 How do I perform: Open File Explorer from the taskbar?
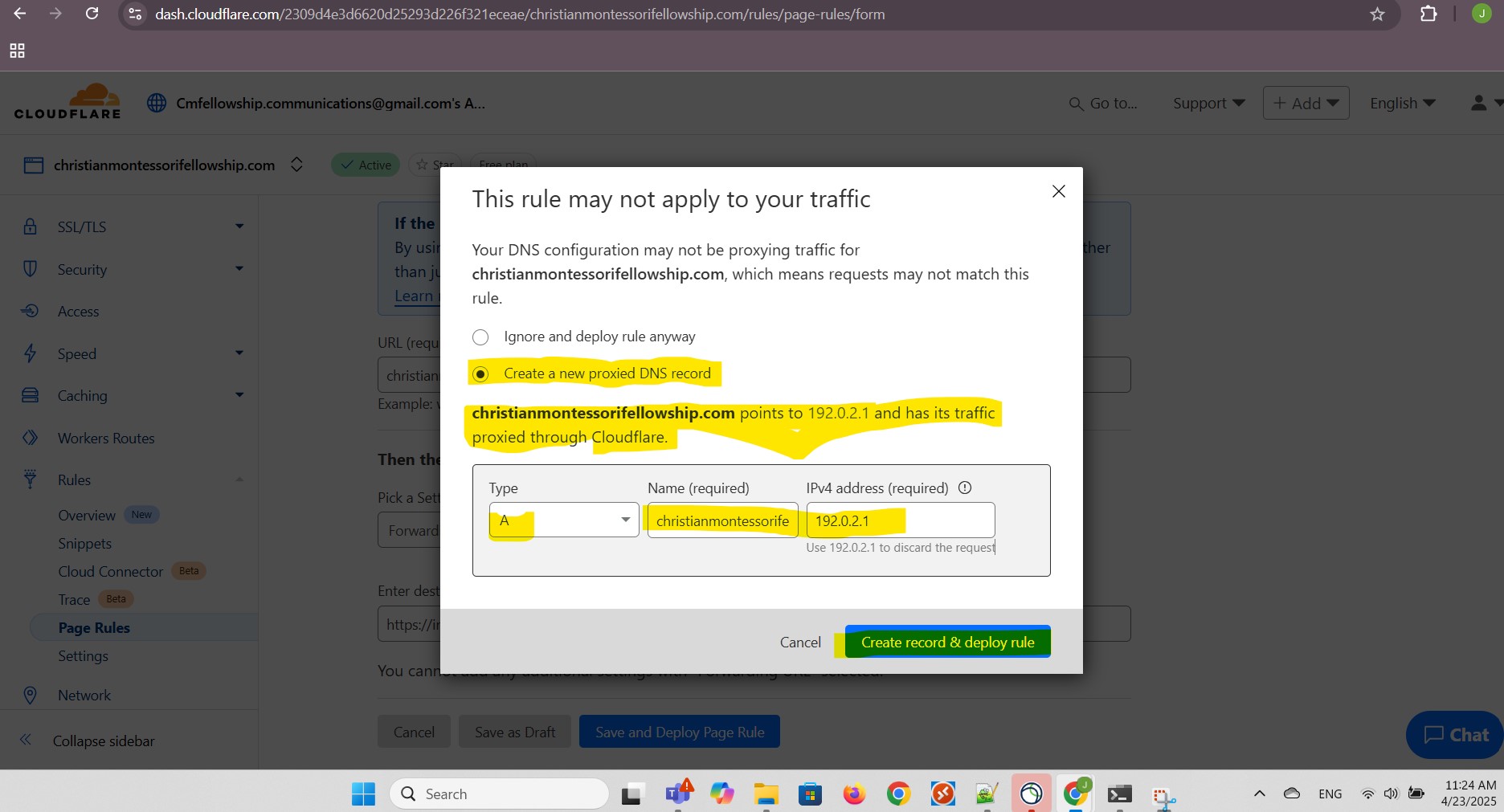click(766, 794)
